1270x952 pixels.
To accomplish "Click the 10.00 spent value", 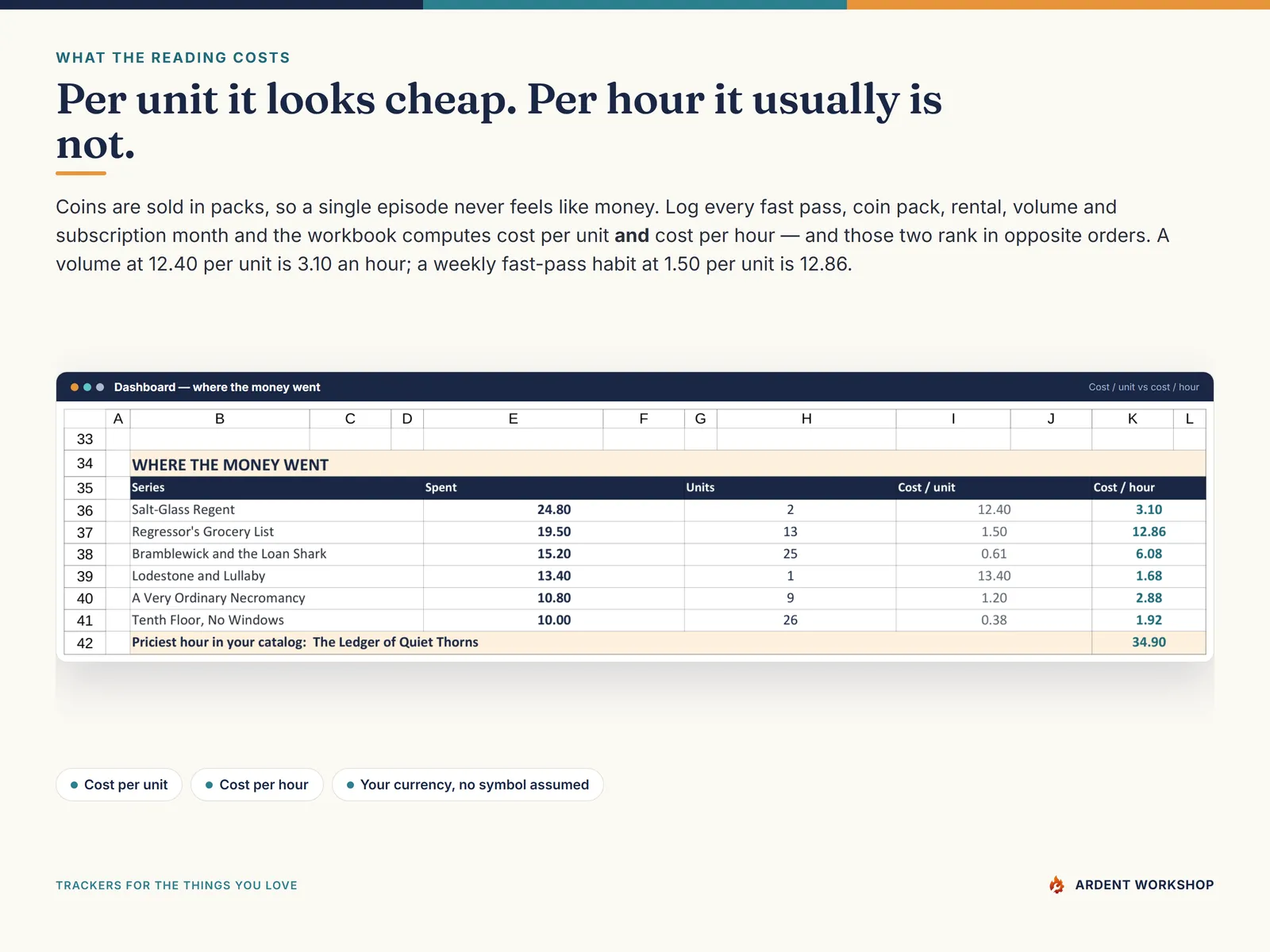I will pos(554,621).
